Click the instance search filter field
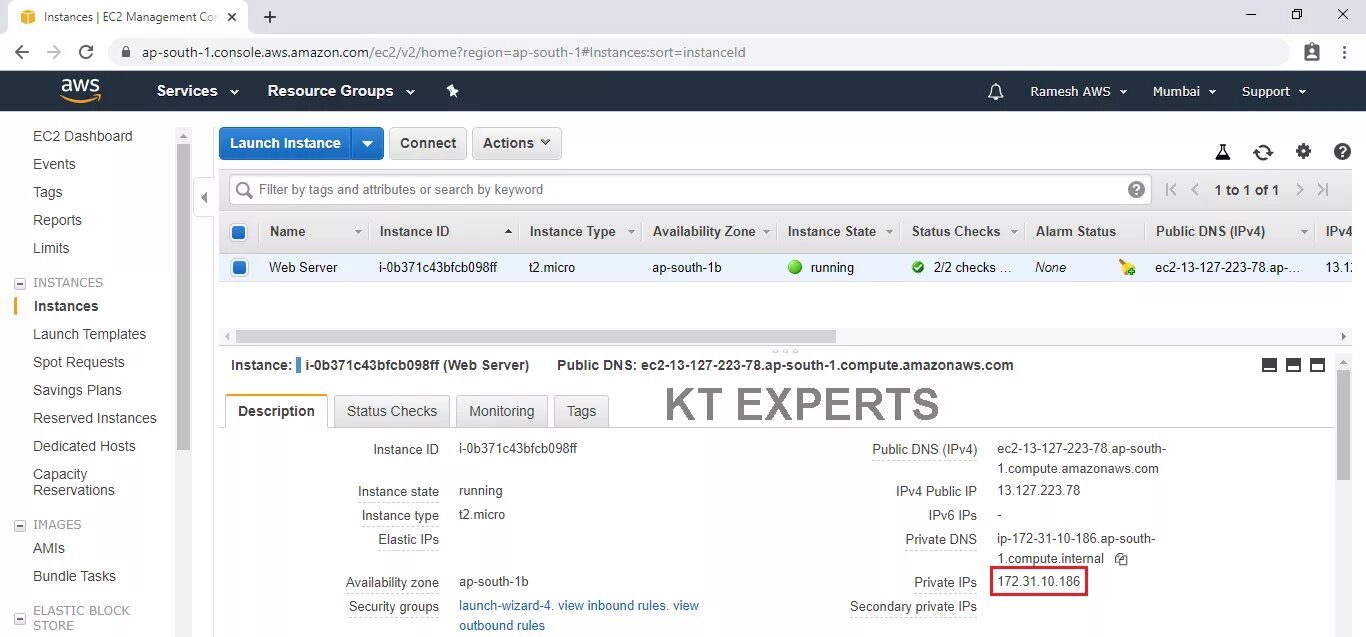Screen dimensions: 1366x637 pyautogui.click(x=690, y=189)
